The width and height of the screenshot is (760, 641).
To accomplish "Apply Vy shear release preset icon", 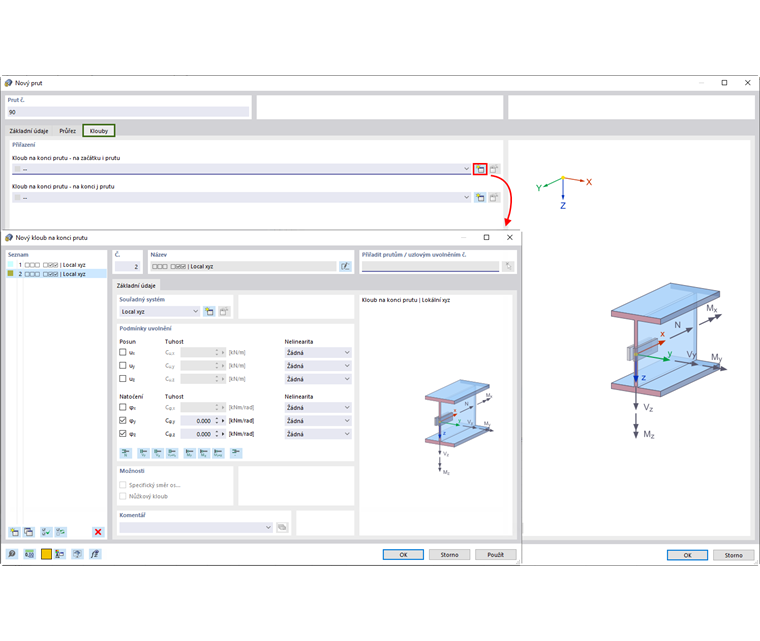I will click(143, 453).
